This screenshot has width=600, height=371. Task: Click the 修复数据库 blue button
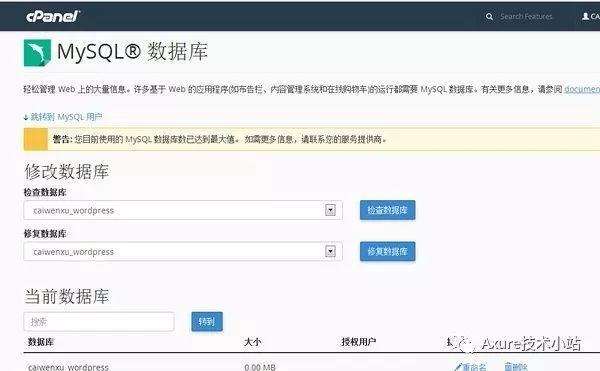387,251
